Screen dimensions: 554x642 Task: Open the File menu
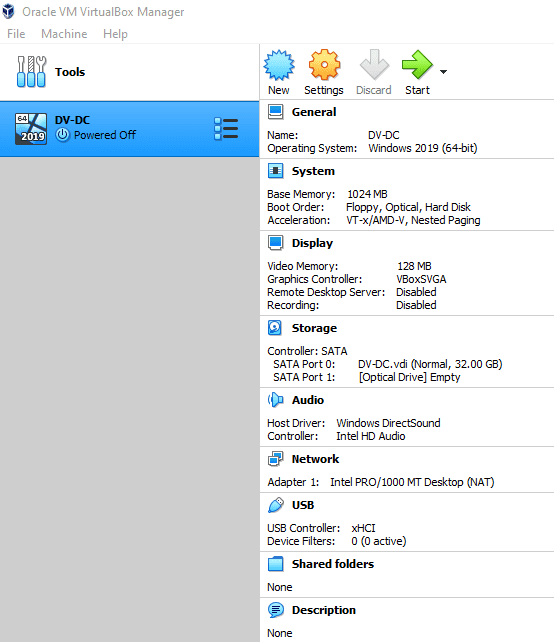[x=16, y=34]
